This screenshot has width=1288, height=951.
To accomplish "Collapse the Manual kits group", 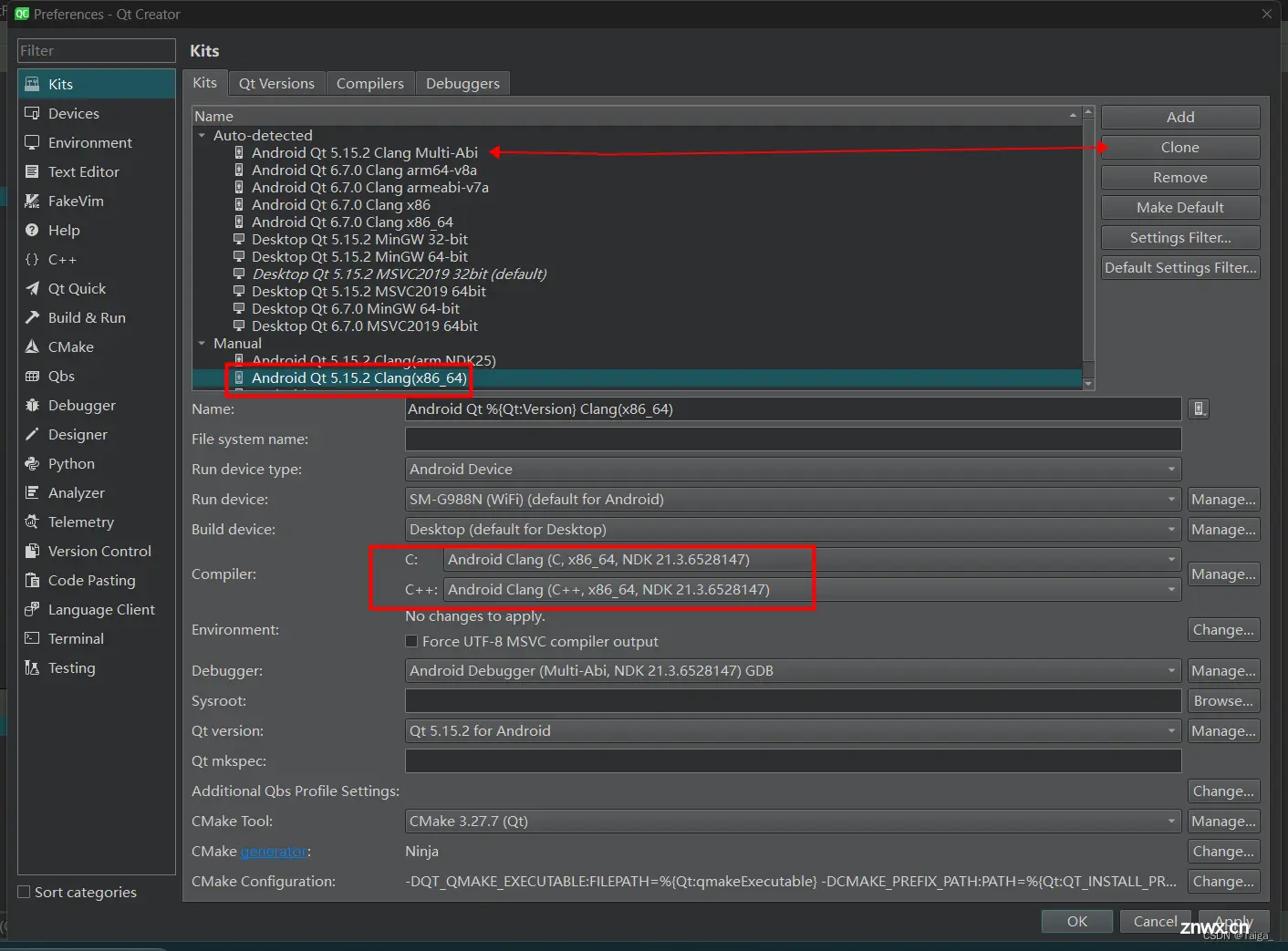I will point(202,343).
